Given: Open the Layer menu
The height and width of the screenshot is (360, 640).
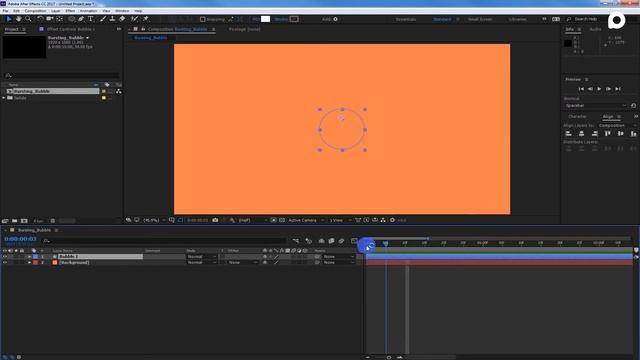Looking at the screenshot, I should point(56,11).
